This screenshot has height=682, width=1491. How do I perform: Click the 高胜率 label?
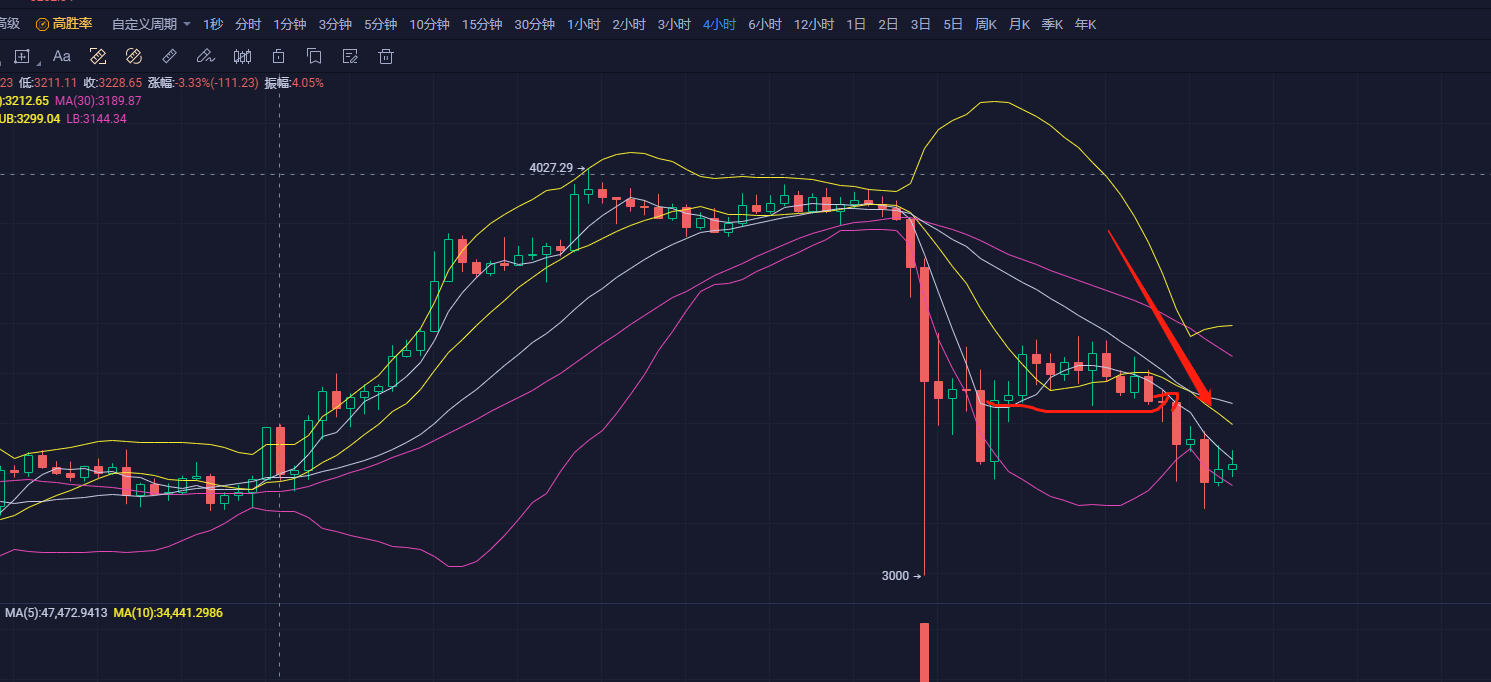point(72,23)
